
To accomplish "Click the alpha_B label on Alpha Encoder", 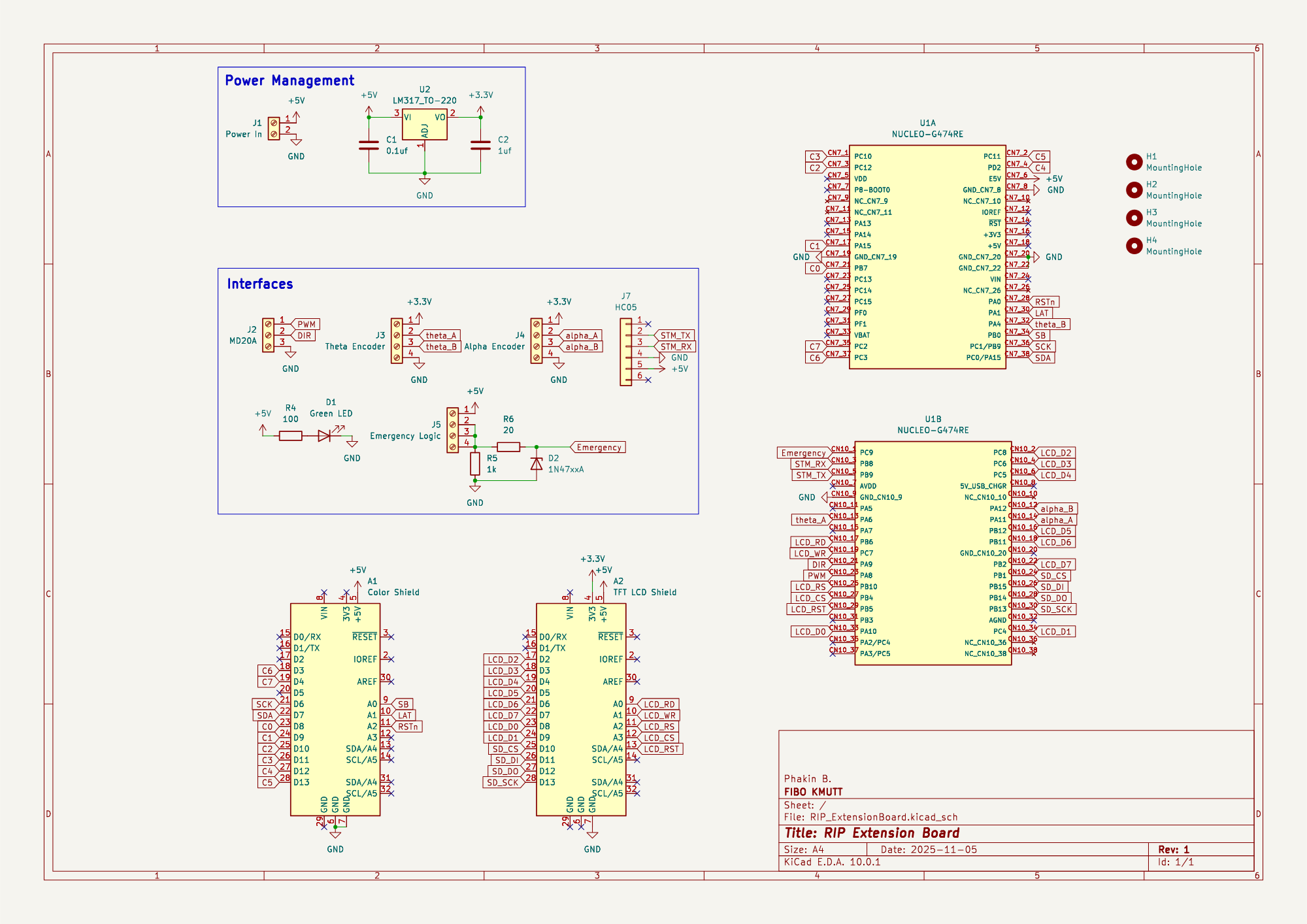I will point(582,347).
